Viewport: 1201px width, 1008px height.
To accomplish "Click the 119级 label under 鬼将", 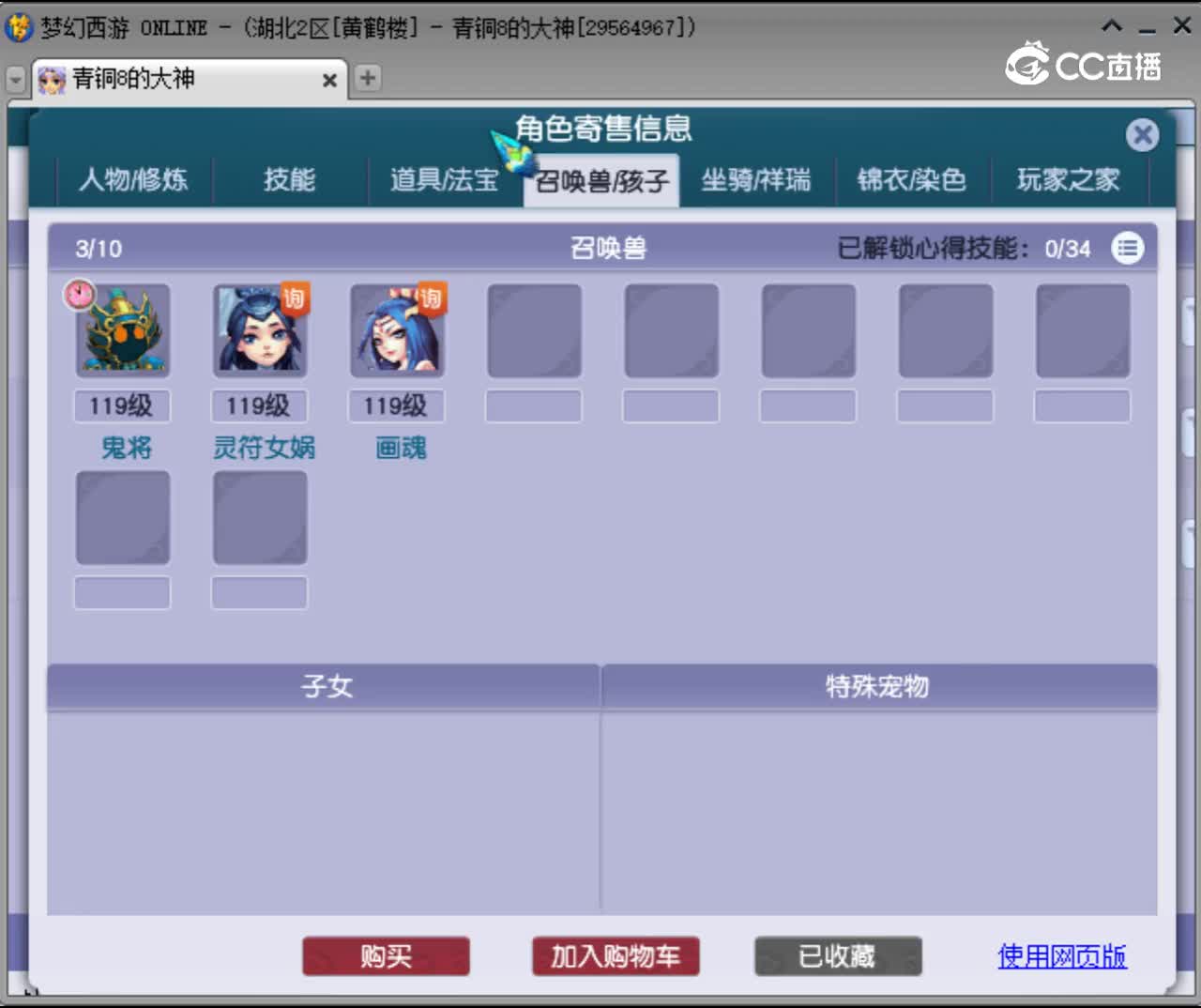I will pos(122,405).
